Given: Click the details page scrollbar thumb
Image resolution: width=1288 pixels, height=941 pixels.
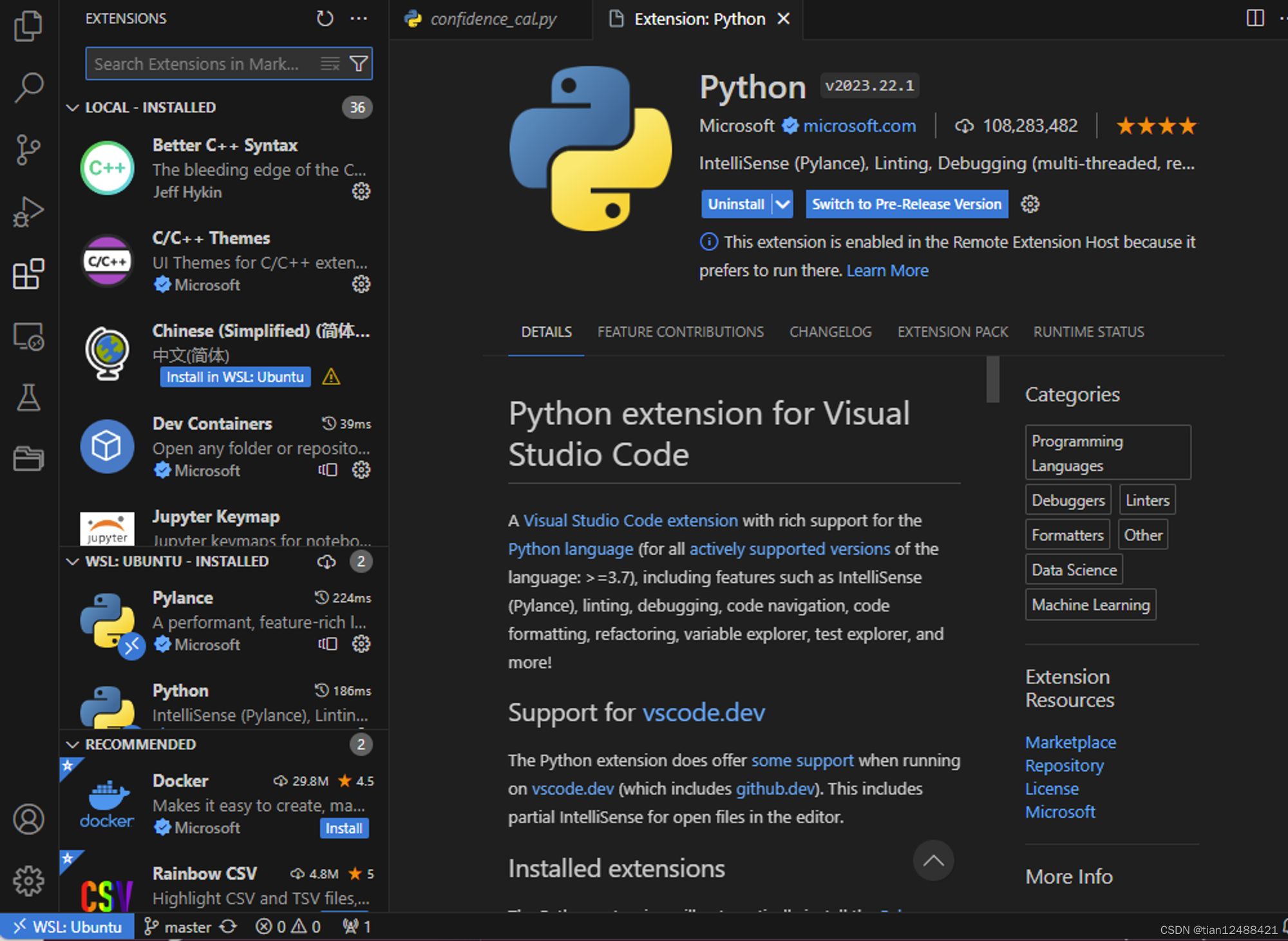Looking at the screenshot, I should (992, 379).
